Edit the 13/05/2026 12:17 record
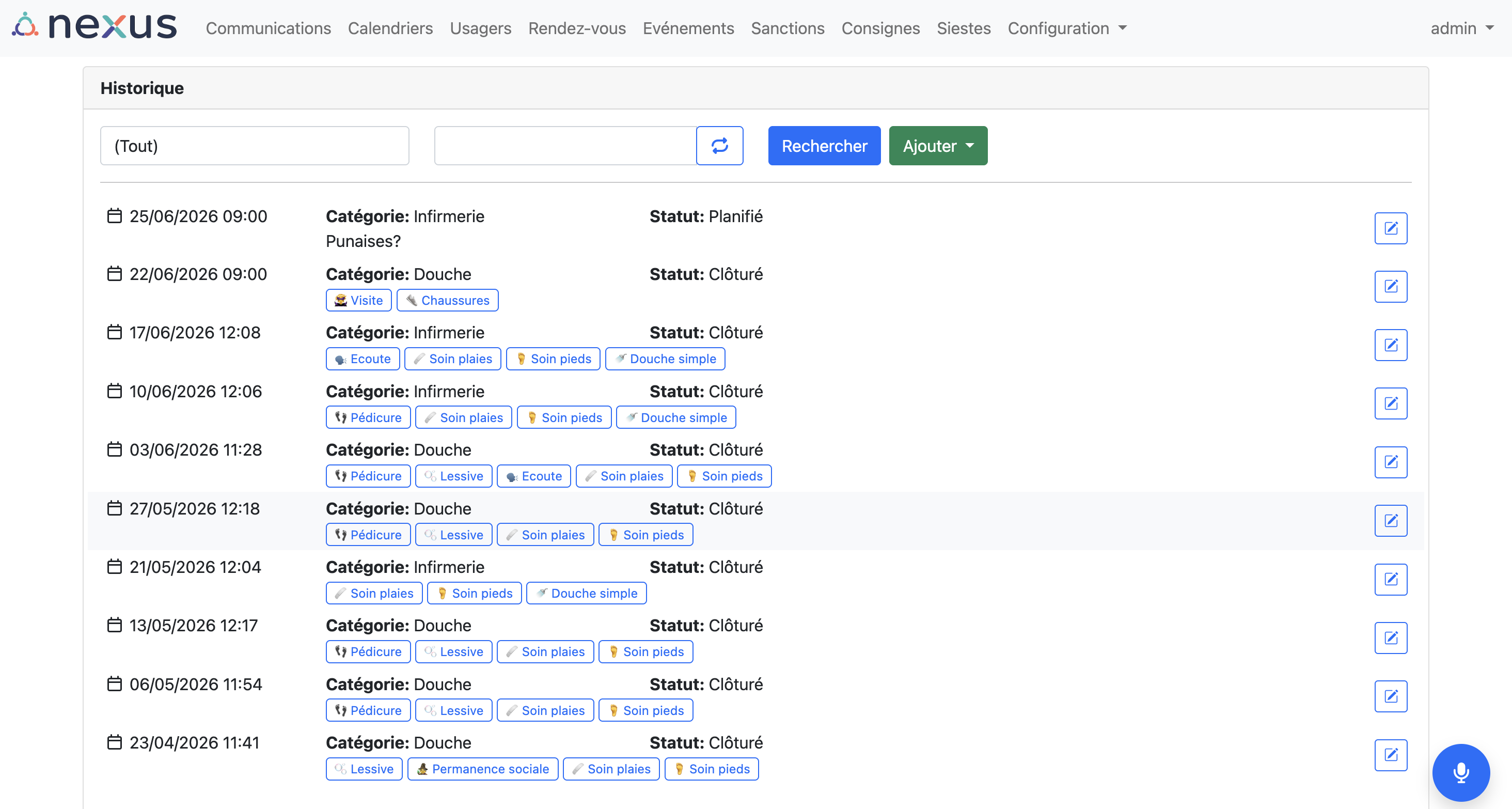The width and height of the screenshot is (1512, 809). point(1391,637)
